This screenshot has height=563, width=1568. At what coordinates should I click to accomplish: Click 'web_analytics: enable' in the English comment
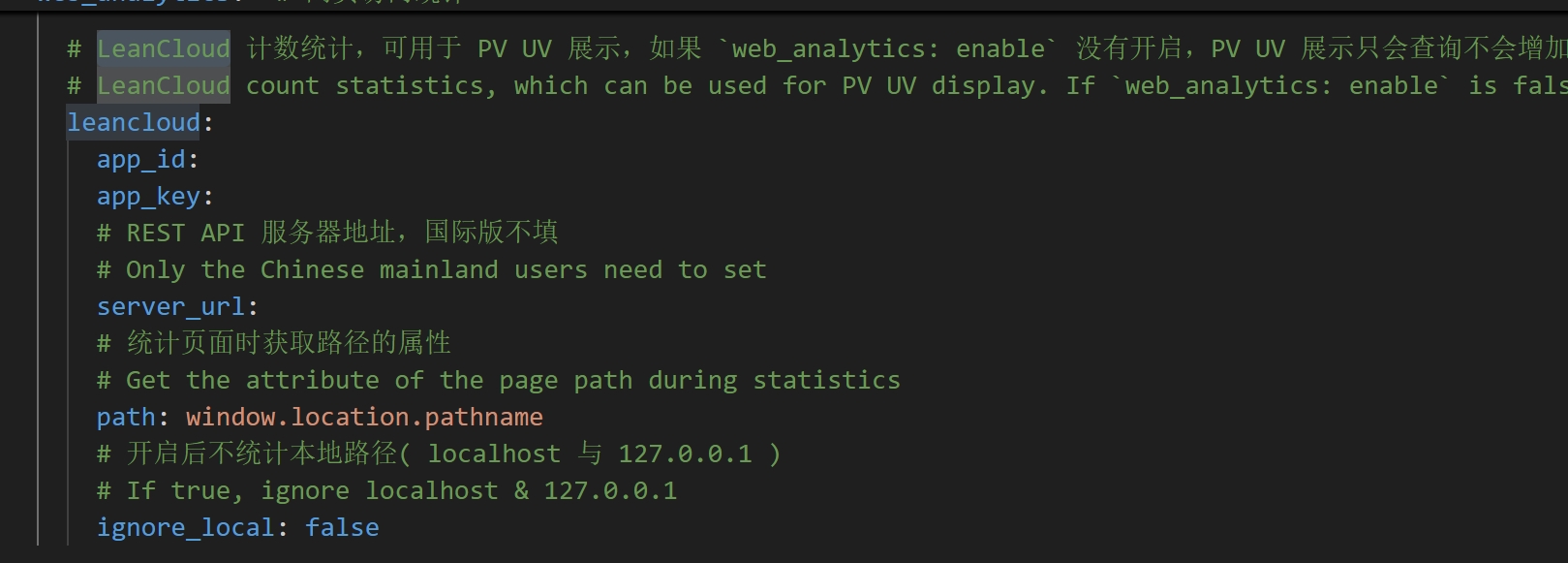[x=1280, y=86]
